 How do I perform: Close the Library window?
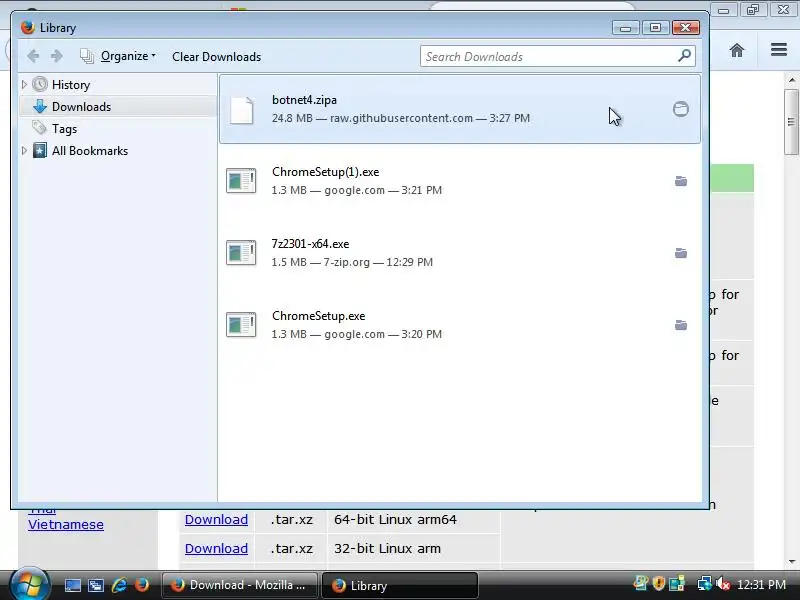tap(686, 28)
